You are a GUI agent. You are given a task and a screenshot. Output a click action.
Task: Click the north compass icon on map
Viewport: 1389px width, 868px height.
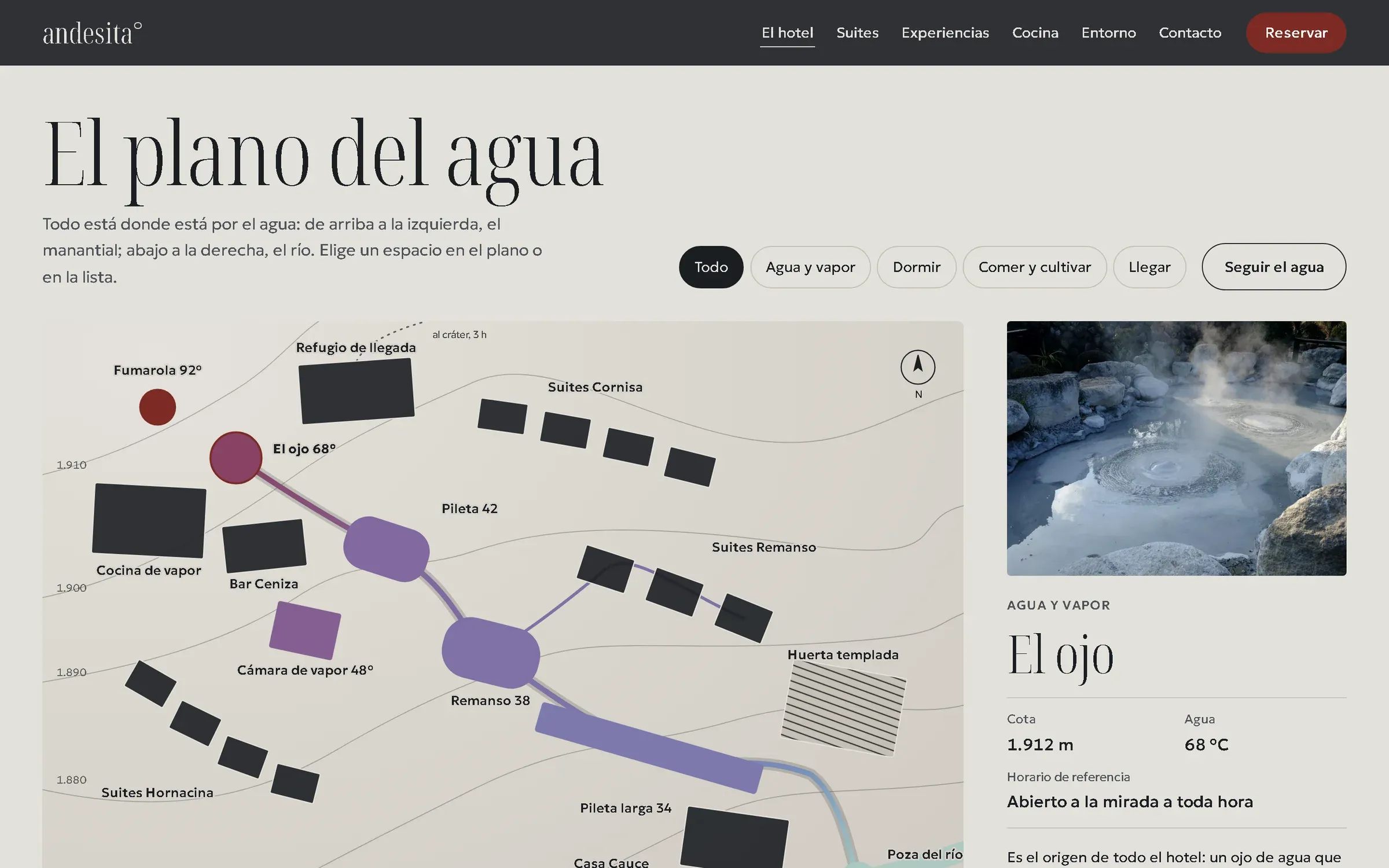coord(918,367)
